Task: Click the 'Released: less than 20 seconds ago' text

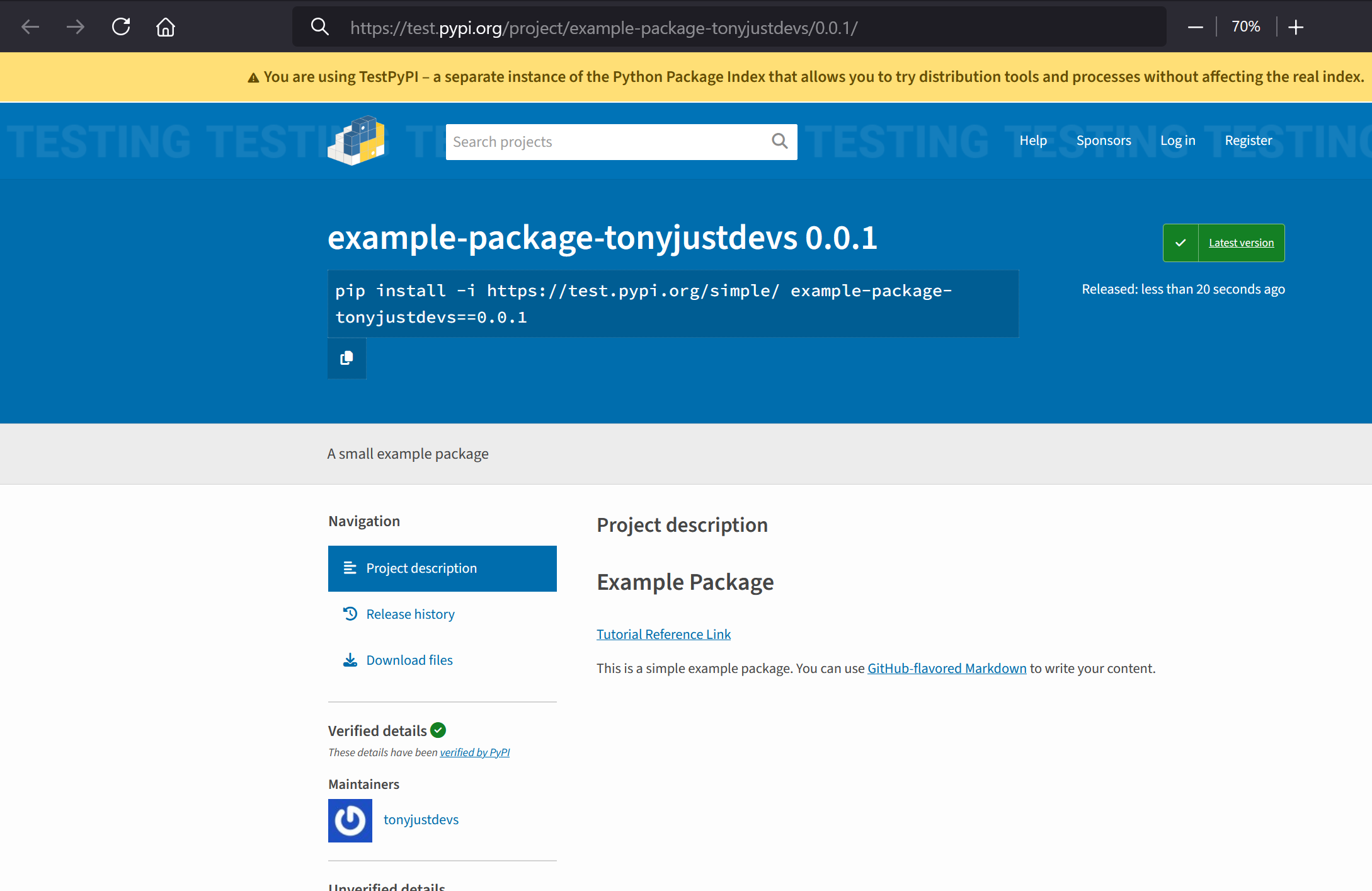Action: click(1183, 289)
